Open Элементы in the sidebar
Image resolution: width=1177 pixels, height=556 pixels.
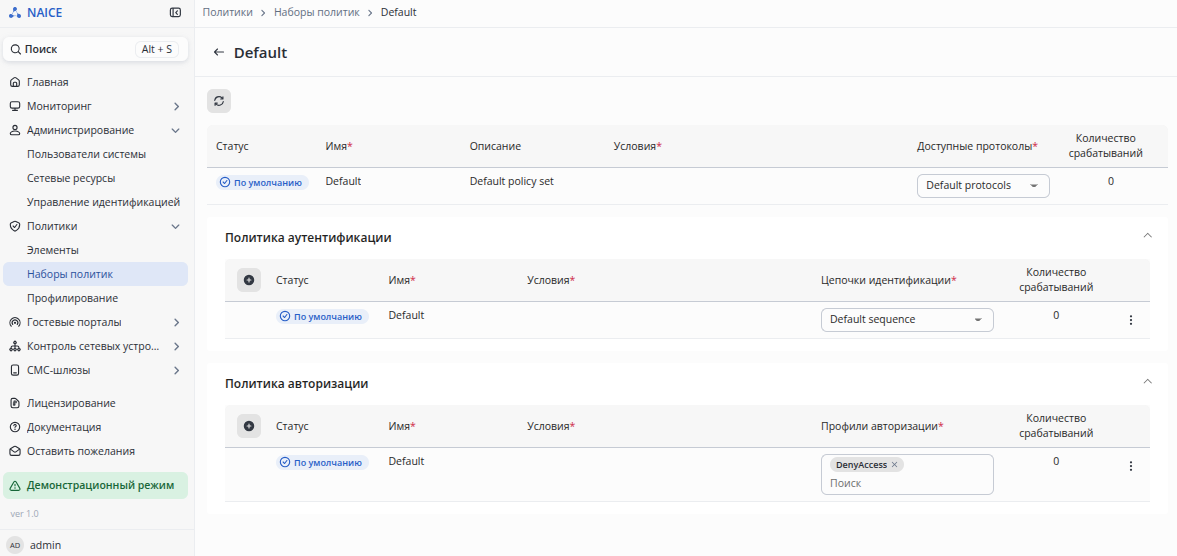(x=53, y=250)
